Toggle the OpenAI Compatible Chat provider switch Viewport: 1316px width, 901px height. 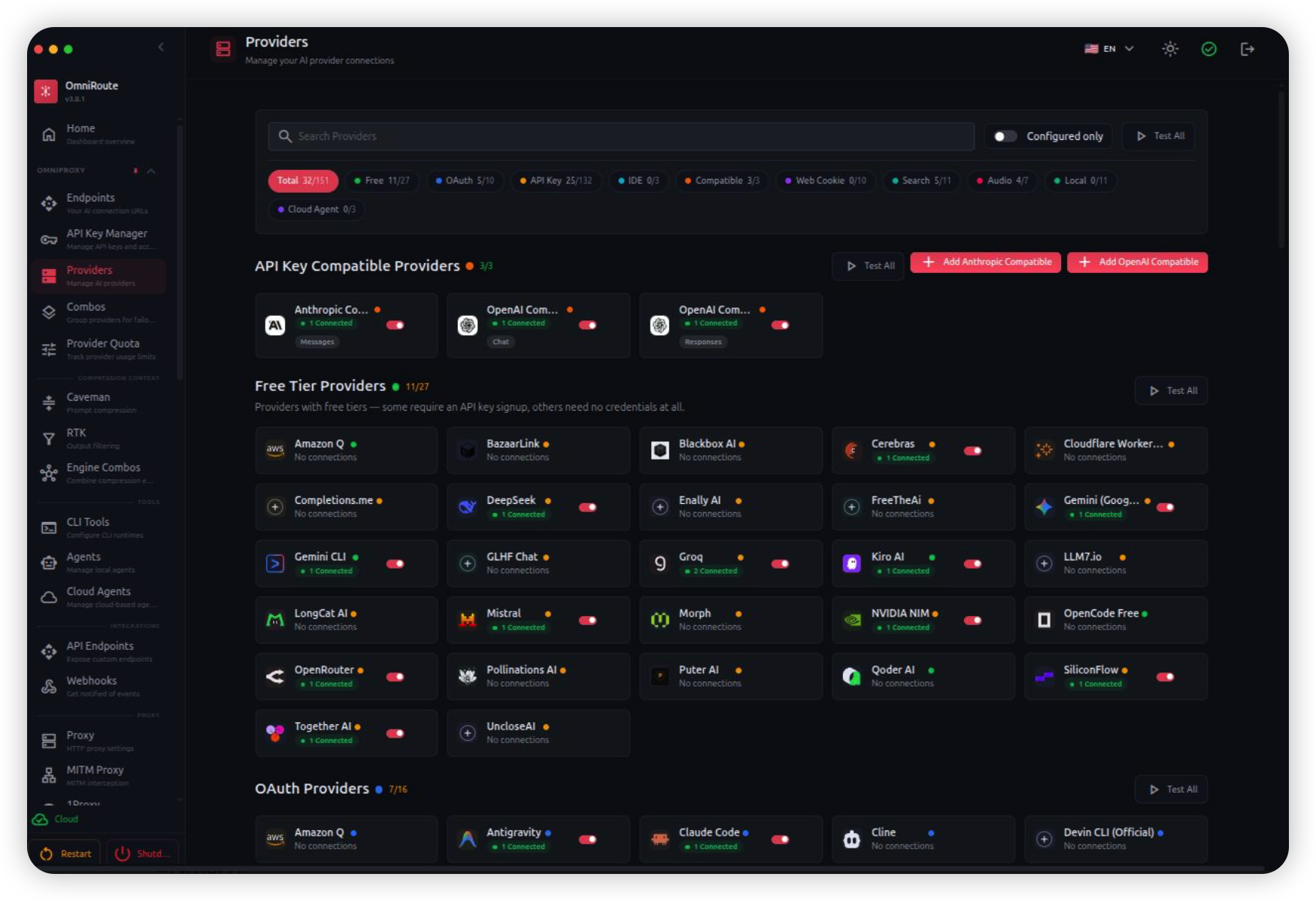(x=588, y=325)
